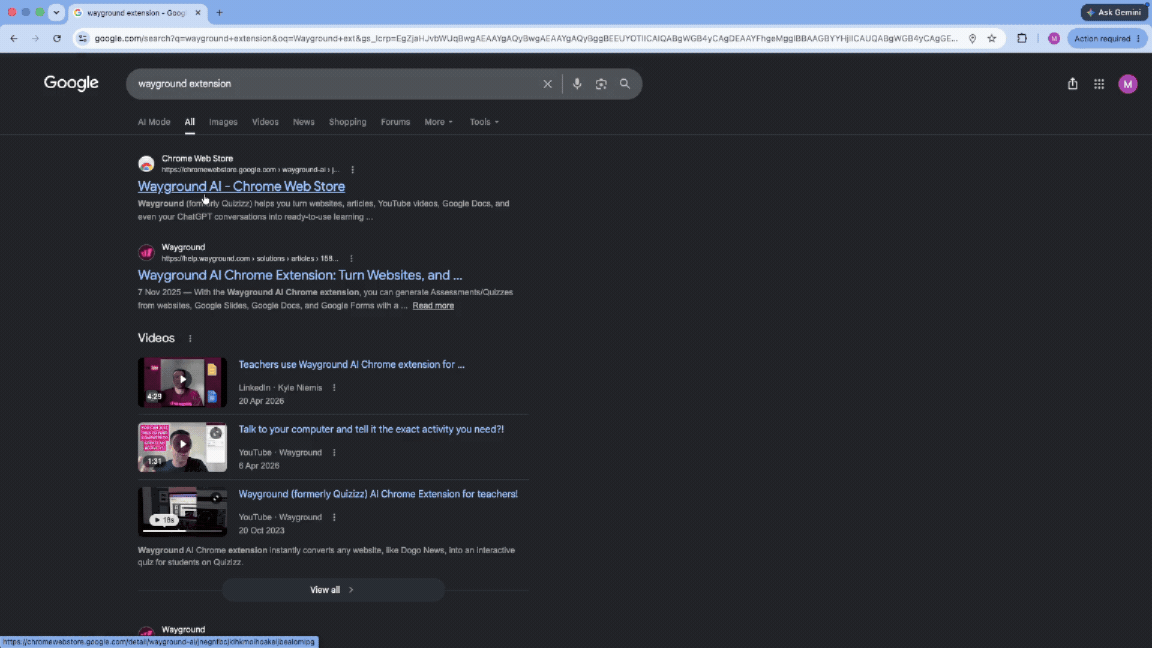
Task: Submit search with magnifier icon
Action: (624, 84)
